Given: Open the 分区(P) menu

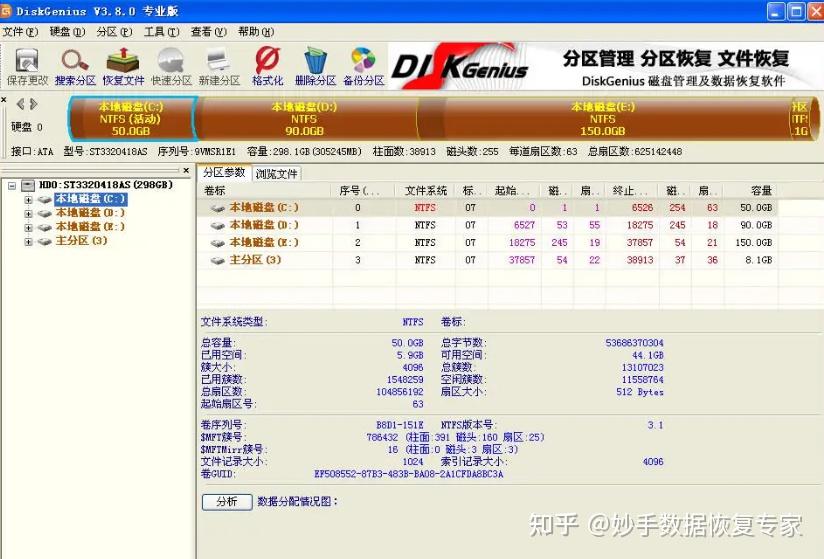Looking at the screenshot, I should tap(114, 32).
